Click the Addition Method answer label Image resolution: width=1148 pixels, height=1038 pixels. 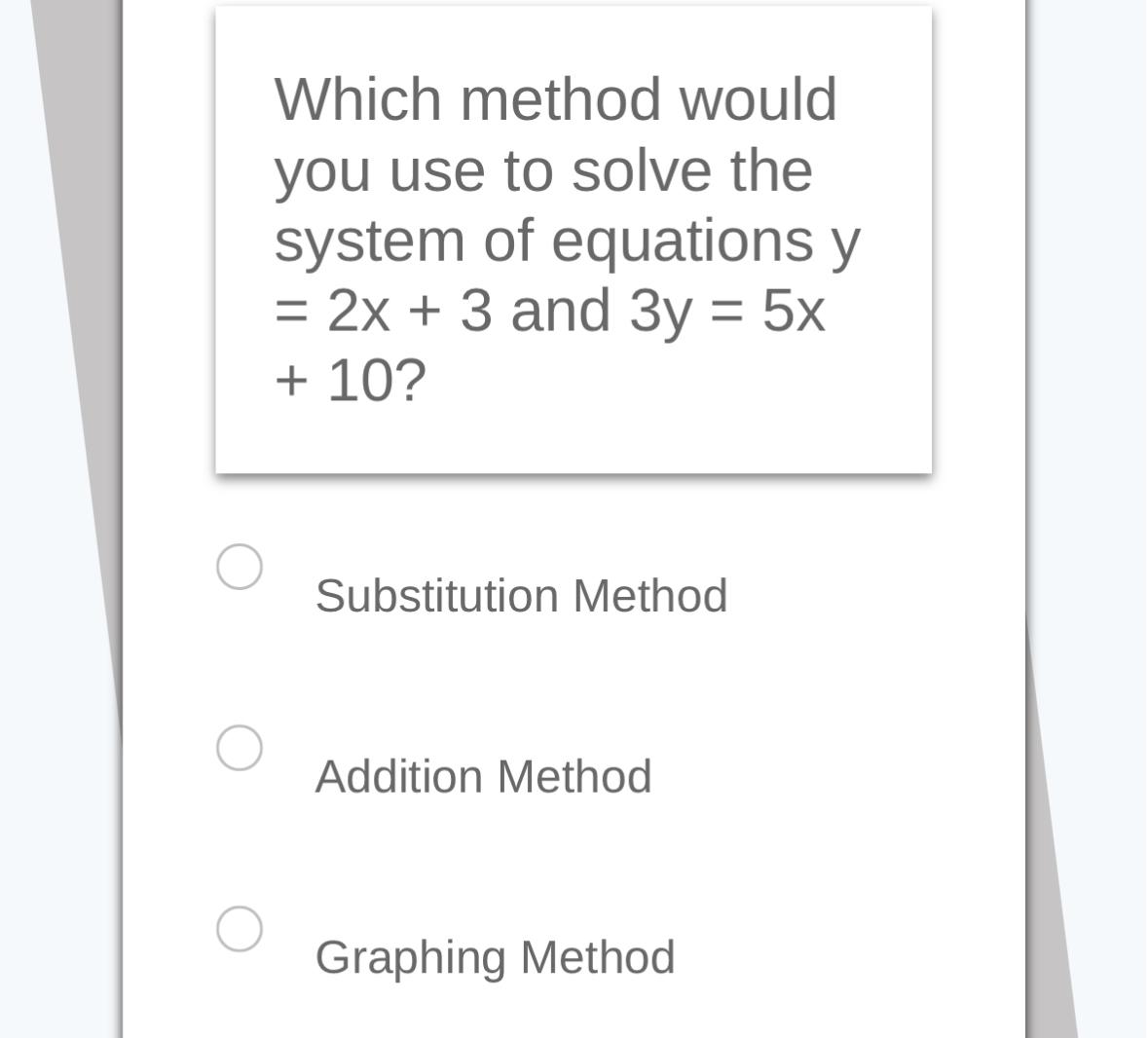coord(483,775)
